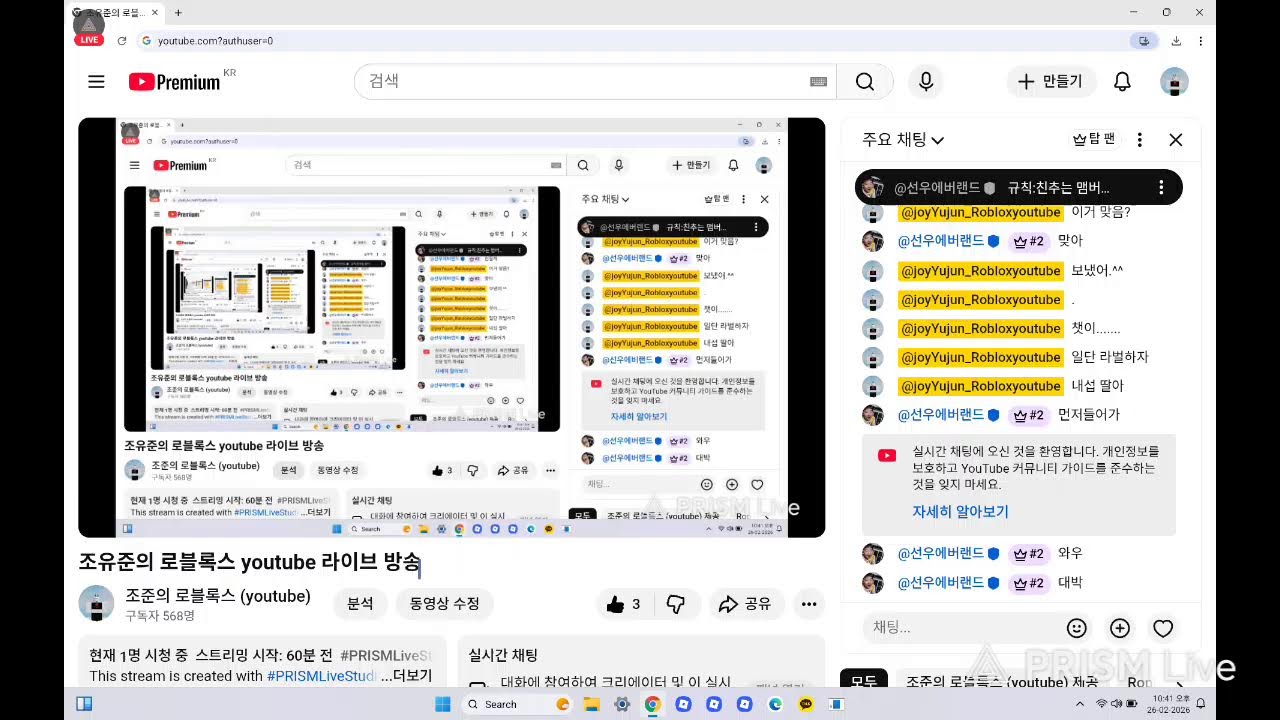Open the on-screen keyboard in search box

pos(818,82)
